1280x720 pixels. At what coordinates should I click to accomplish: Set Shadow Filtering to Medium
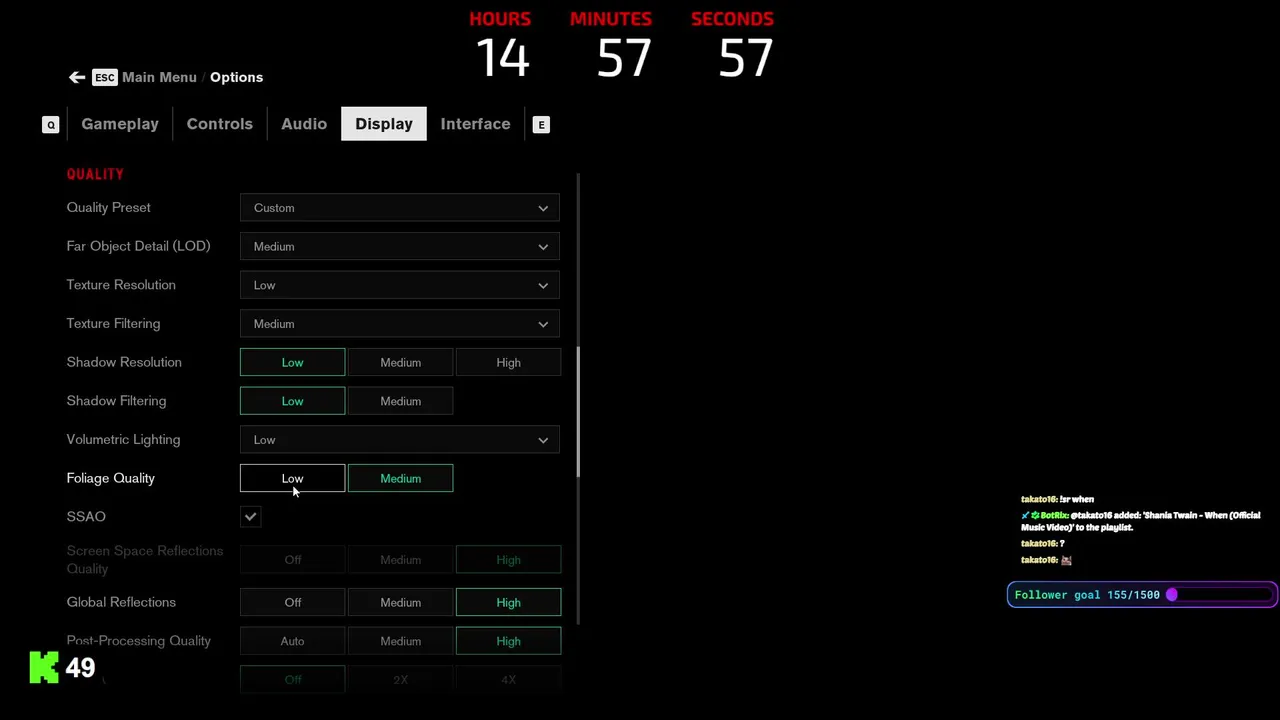400,401
